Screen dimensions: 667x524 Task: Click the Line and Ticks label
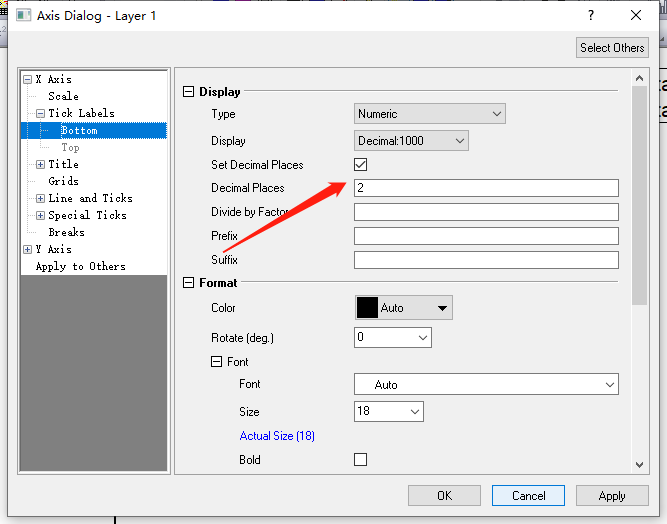[x=90, y=198]
